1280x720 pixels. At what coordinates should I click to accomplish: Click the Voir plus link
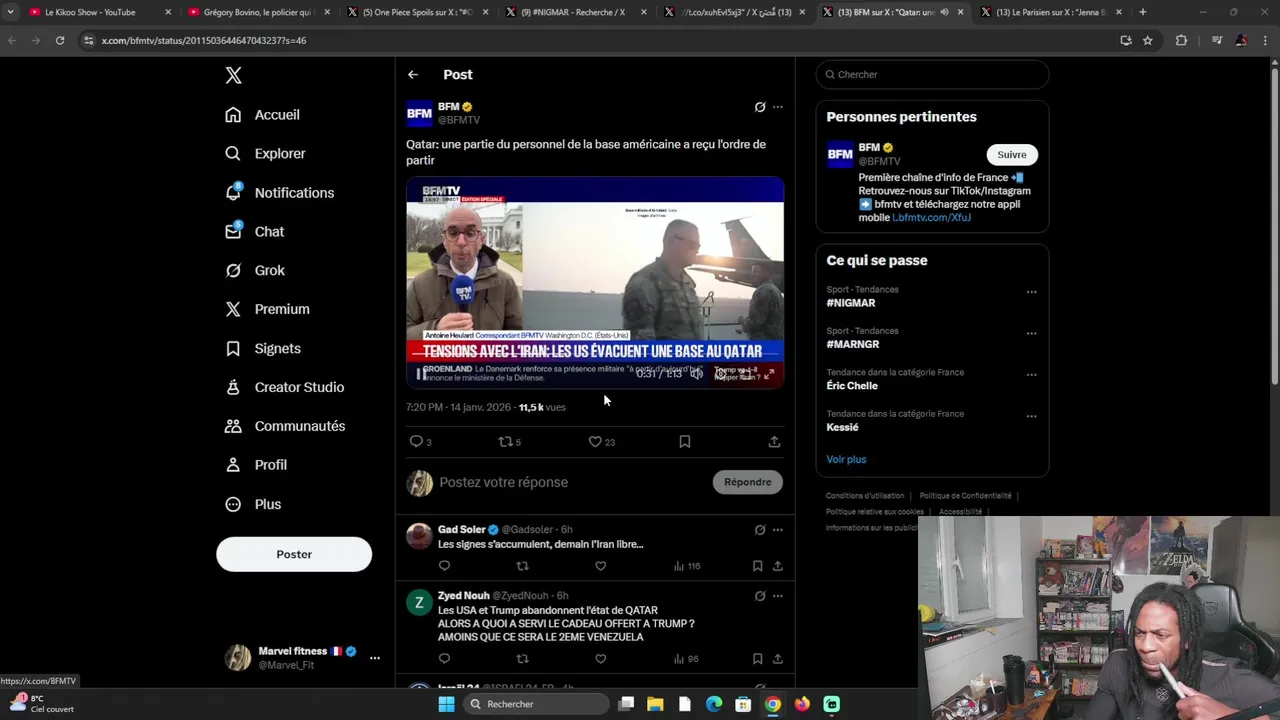click(x=846, y=459)
